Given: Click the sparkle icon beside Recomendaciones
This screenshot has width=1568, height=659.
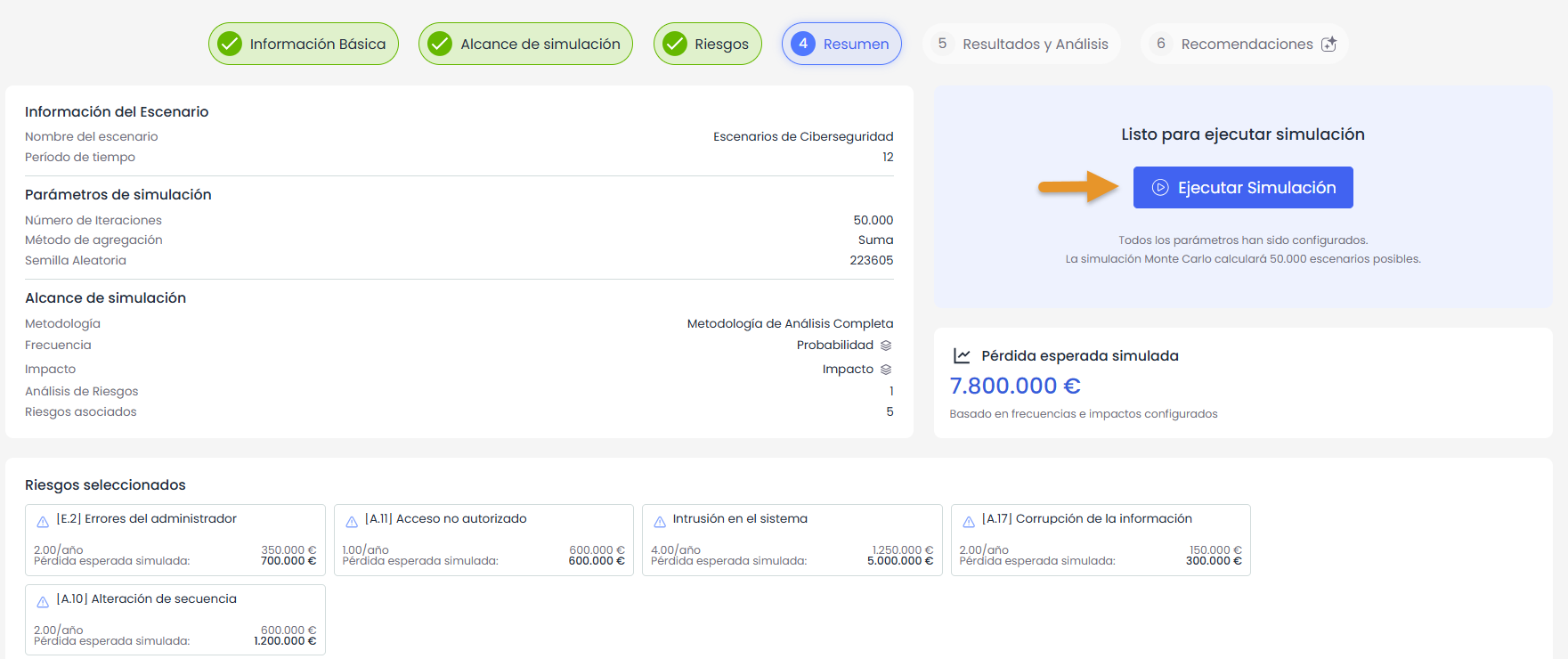Looking at the screenshot, I should coord(1328,44).
